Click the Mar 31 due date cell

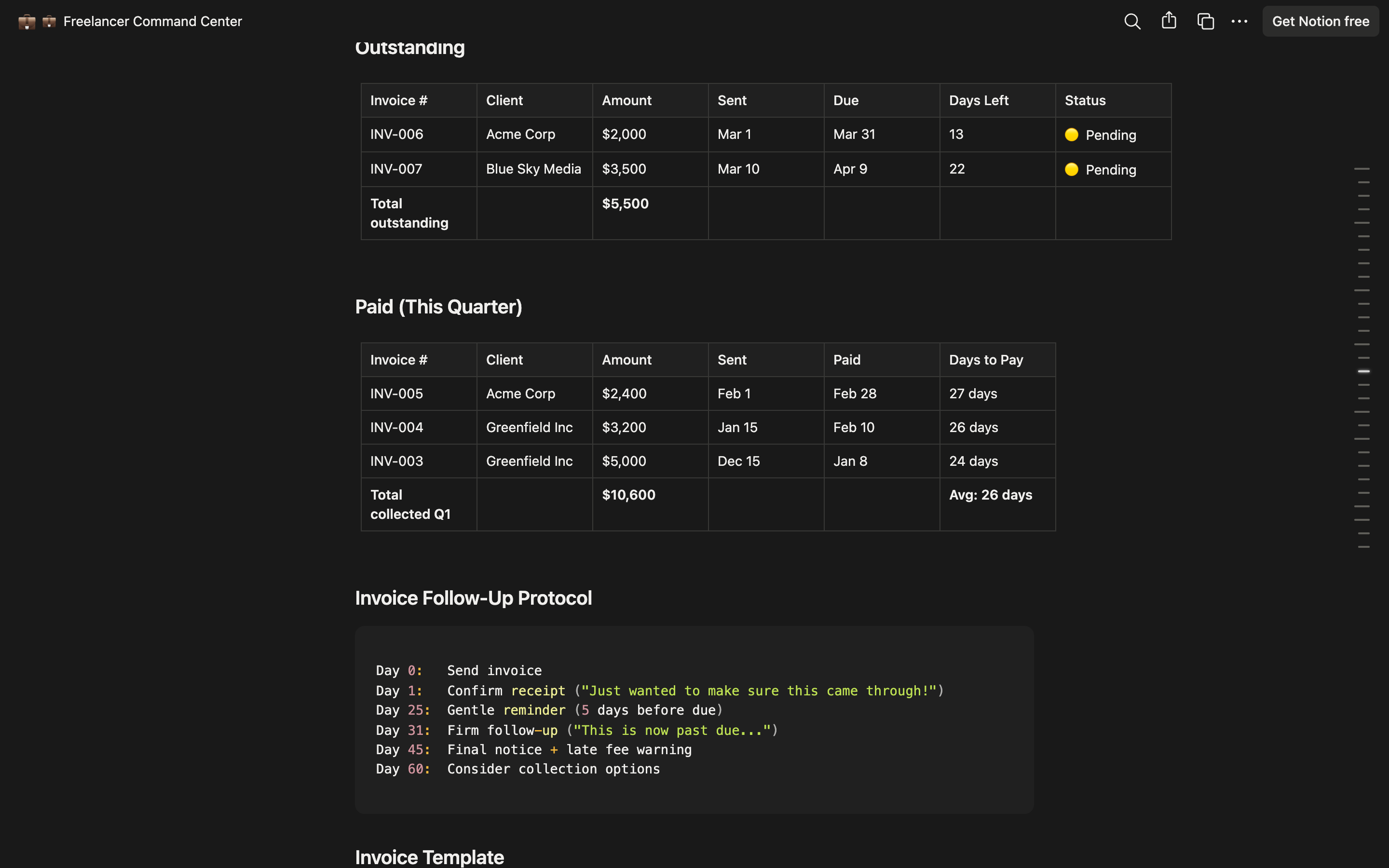882,135
